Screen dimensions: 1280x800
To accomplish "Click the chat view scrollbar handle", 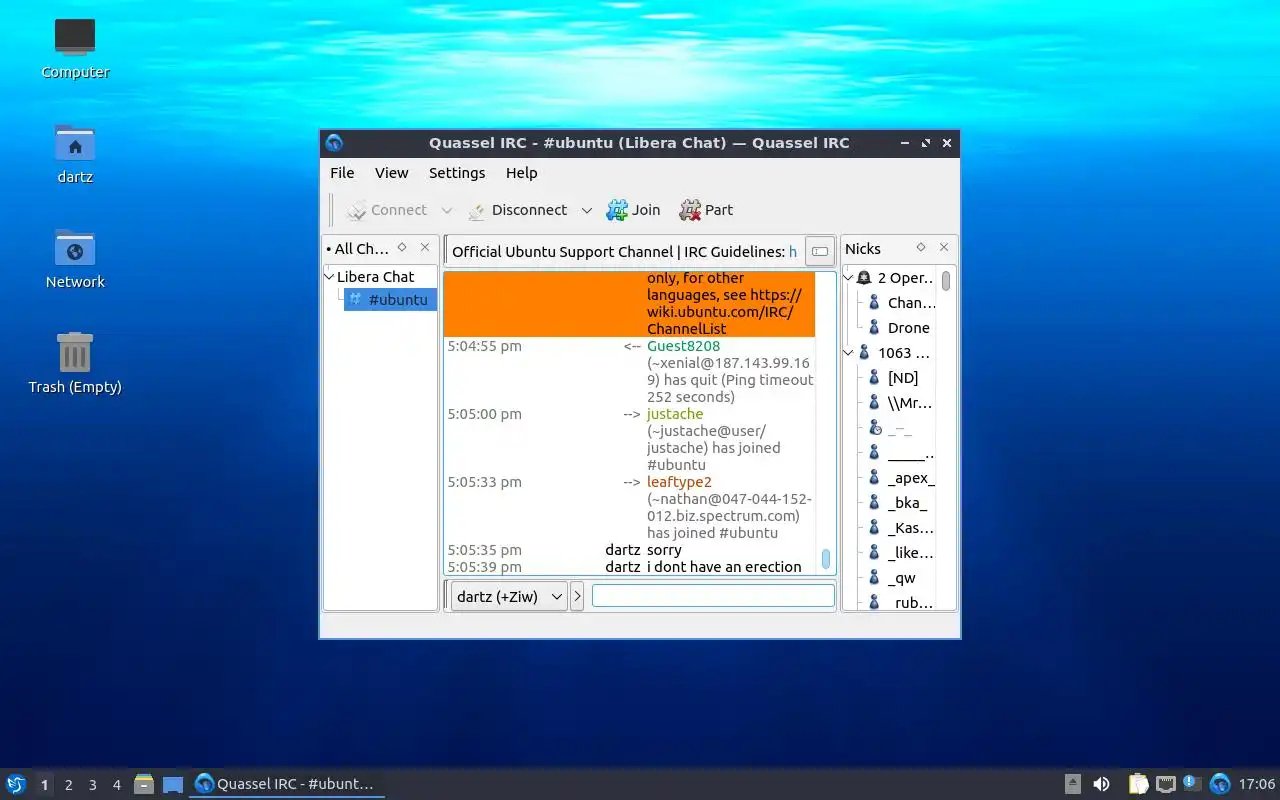I will coord(826,559).
